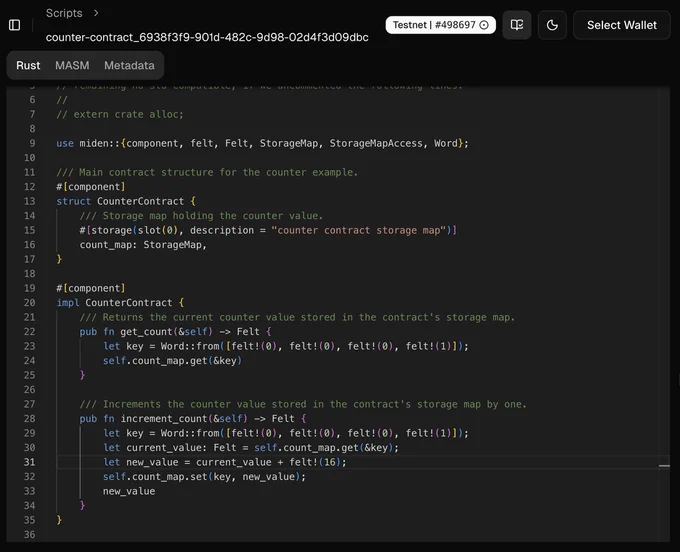
Task: Switch to the Metadata tab
Action: pyautogui.click(x=129, y=65)
